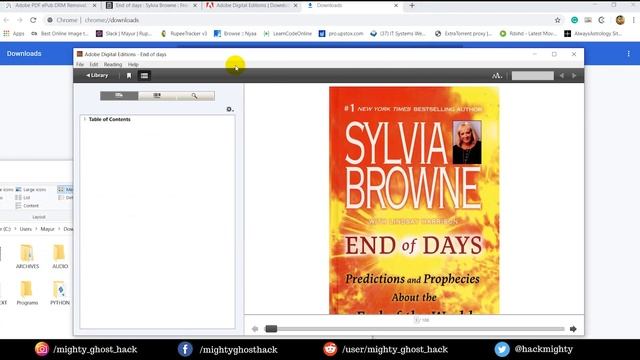Open the IT Systems bookmark
The height and width of the screenshot is (360, 640).
coord(398,33)
